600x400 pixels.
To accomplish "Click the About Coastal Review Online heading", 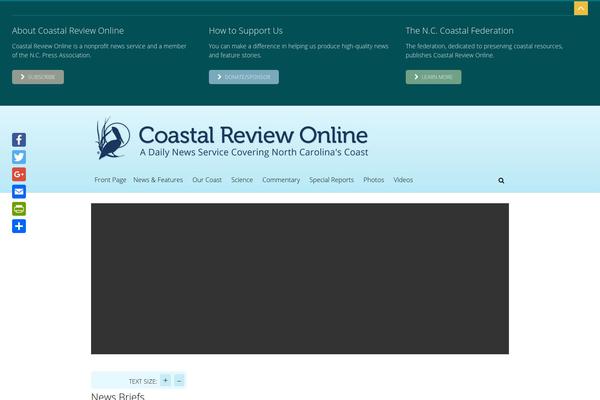I will (68, 31).
